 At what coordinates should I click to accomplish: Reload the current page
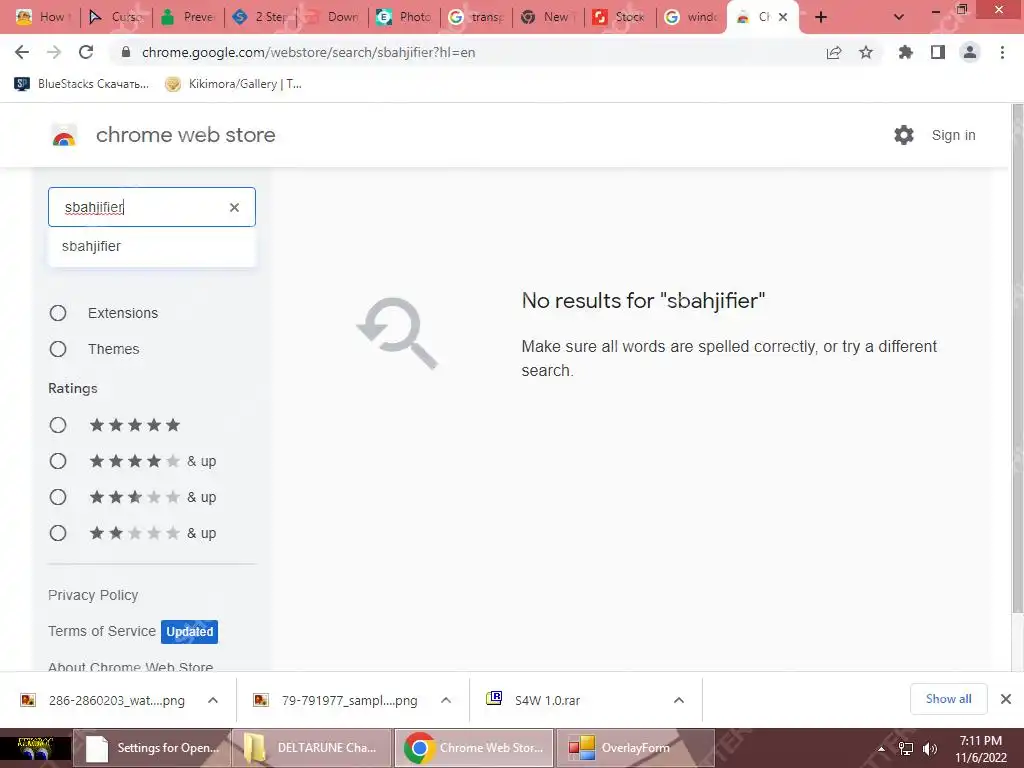coord(86,52)
